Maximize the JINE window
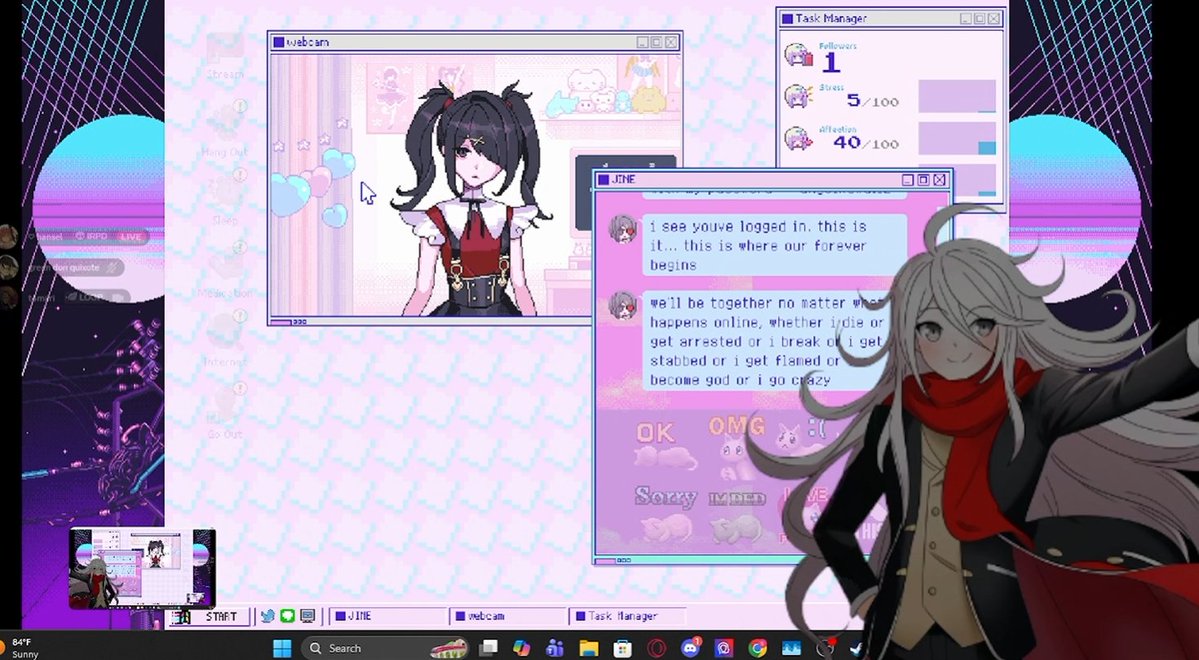Image resolution: width=1199 pixels, height=660 pixels. 923,180
